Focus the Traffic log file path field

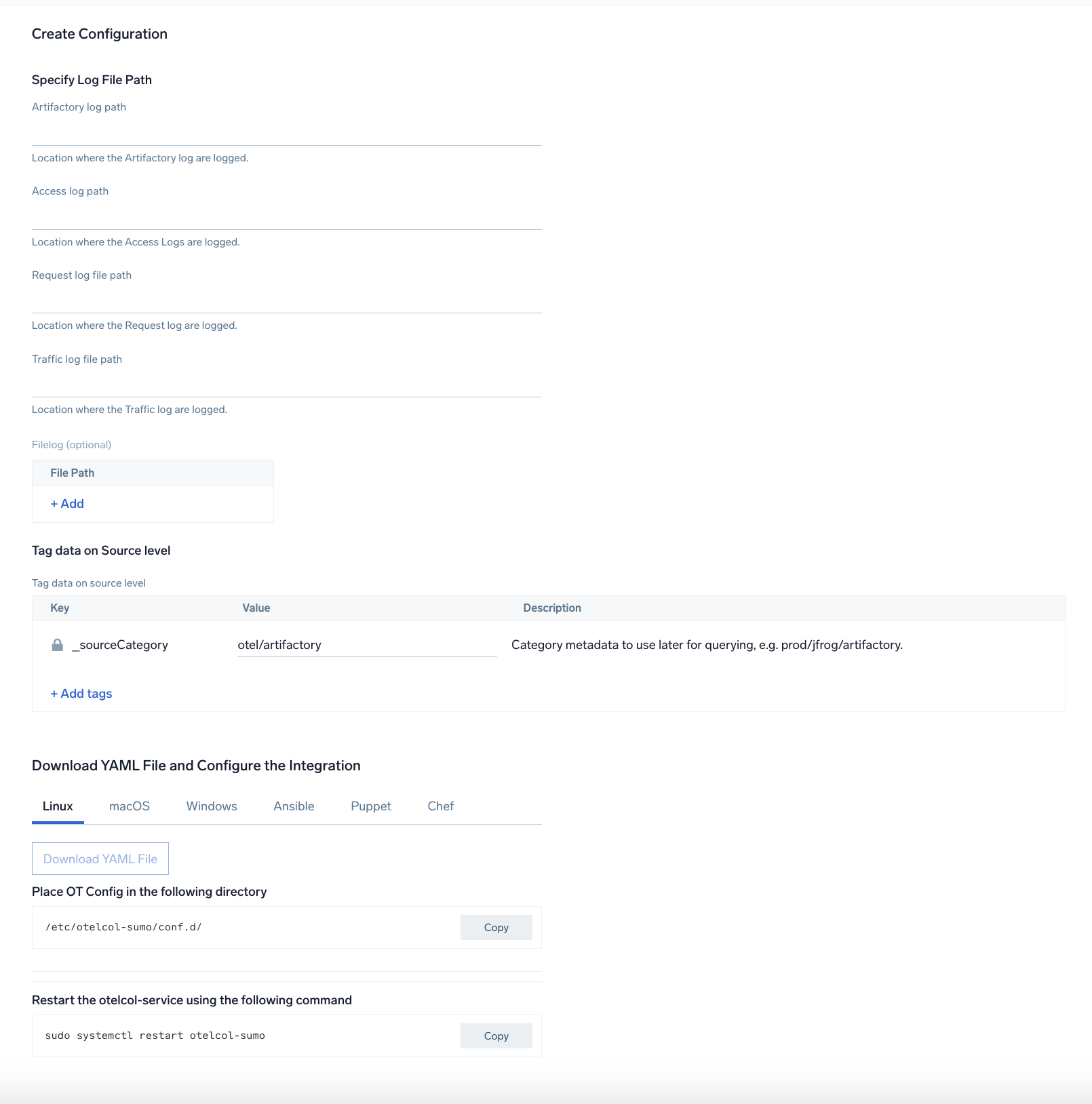point(287,384)
